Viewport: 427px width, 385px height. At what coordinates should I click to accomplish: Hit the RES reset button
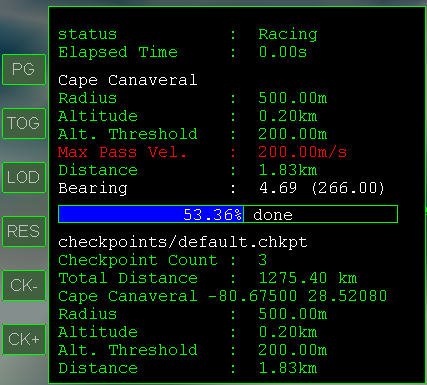[24, 231]
